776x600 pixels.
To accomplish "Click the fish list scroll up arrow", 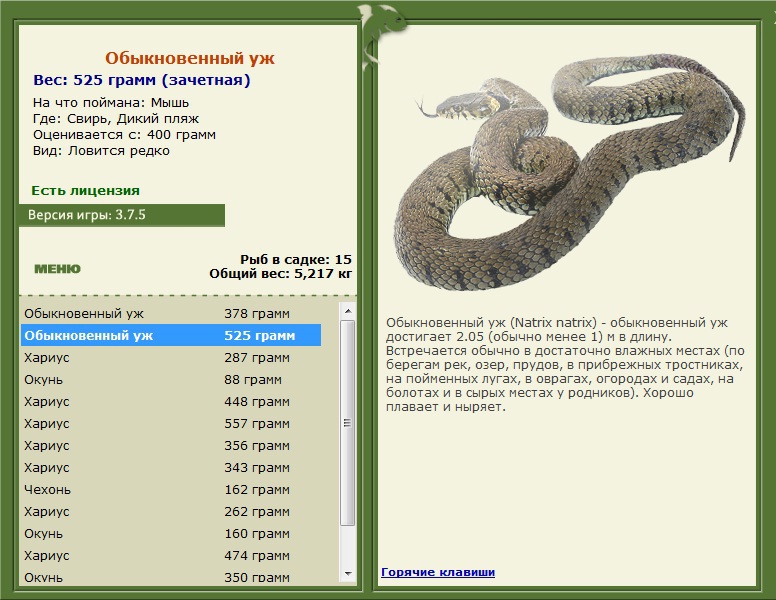I will [348, 311].
